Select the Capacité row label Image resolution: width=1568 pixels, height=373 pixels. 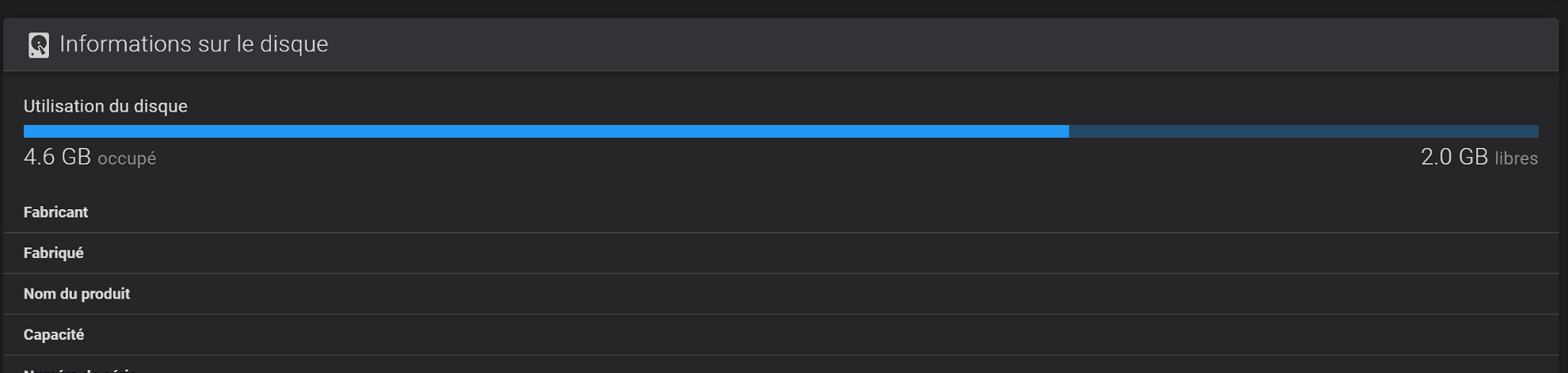point(54,335)
